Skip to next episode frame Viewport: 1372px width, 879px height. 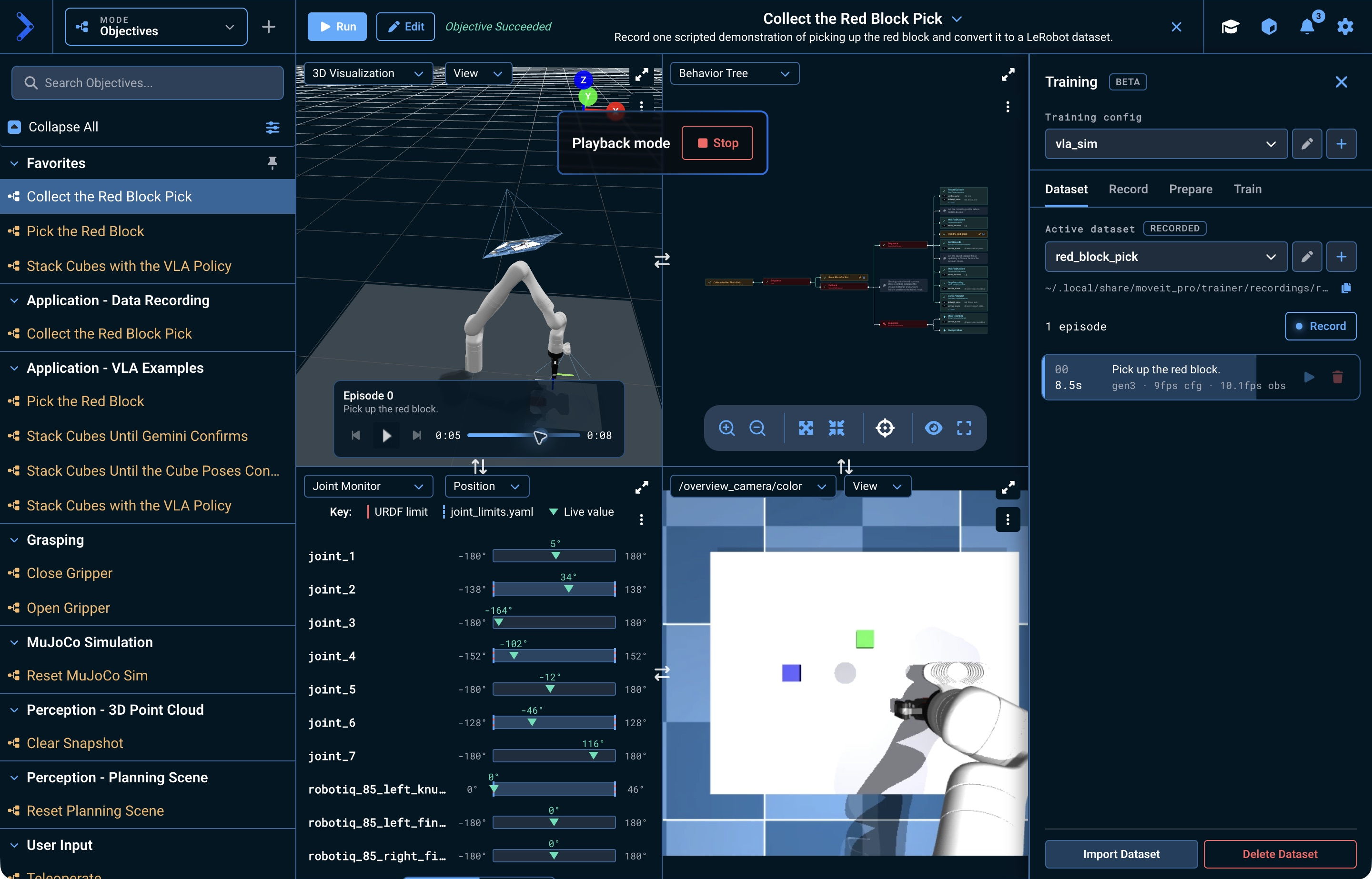[x=417, y=436]
